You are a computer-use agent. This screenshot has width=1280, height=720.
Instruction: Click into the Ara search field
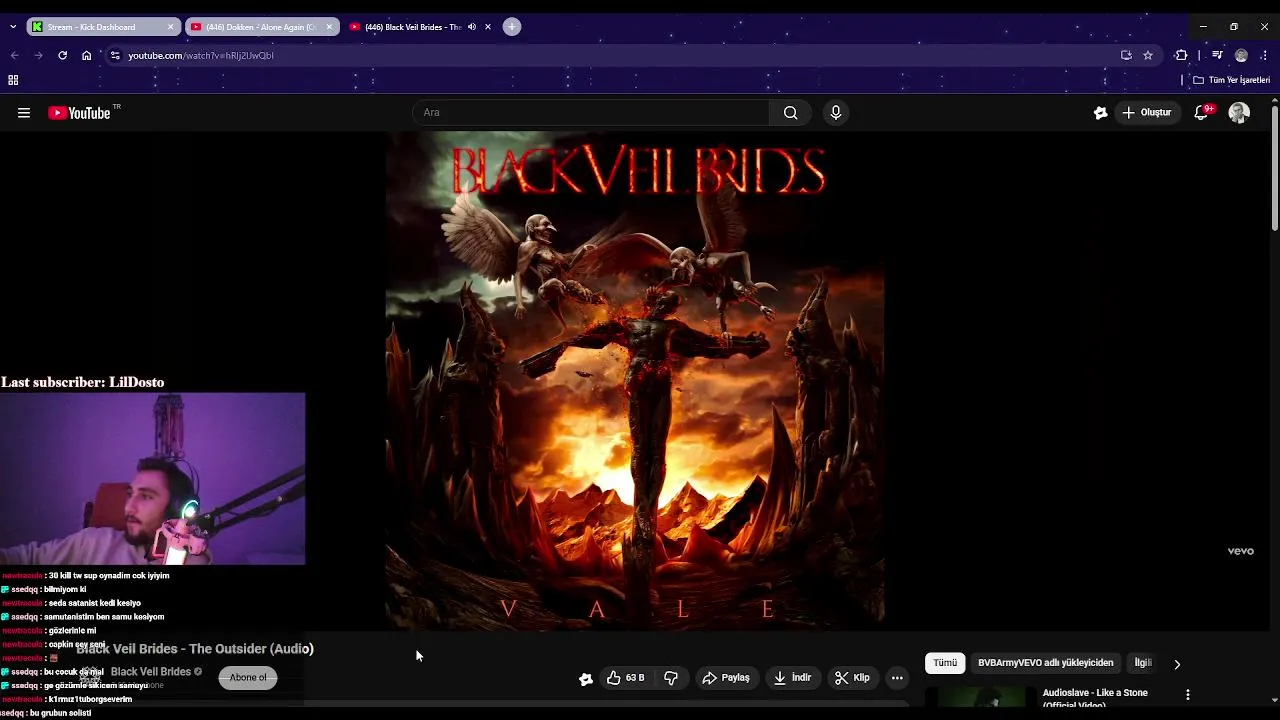pyautogui.click(x=591, y=113)
